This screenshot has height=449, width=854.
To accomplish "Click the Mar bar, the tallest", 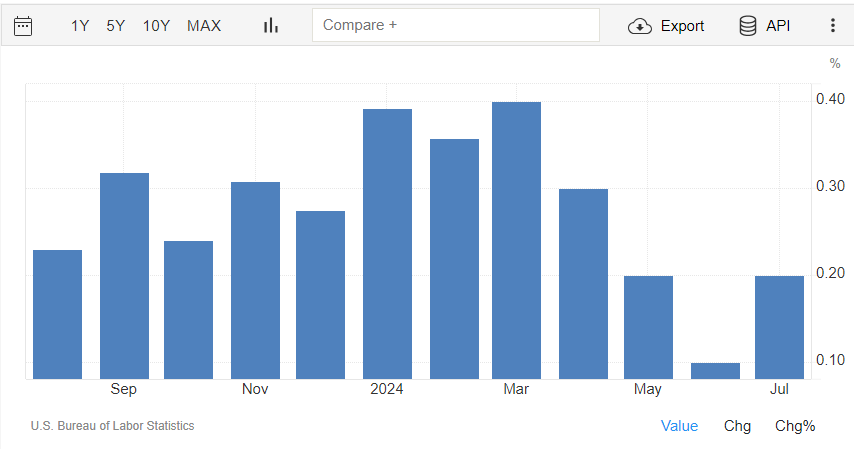I will [516, 240].
